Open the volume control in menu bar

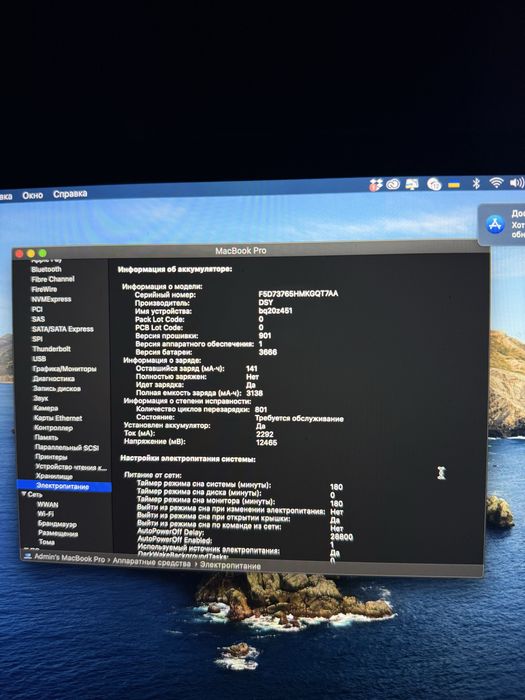(517, 182)
